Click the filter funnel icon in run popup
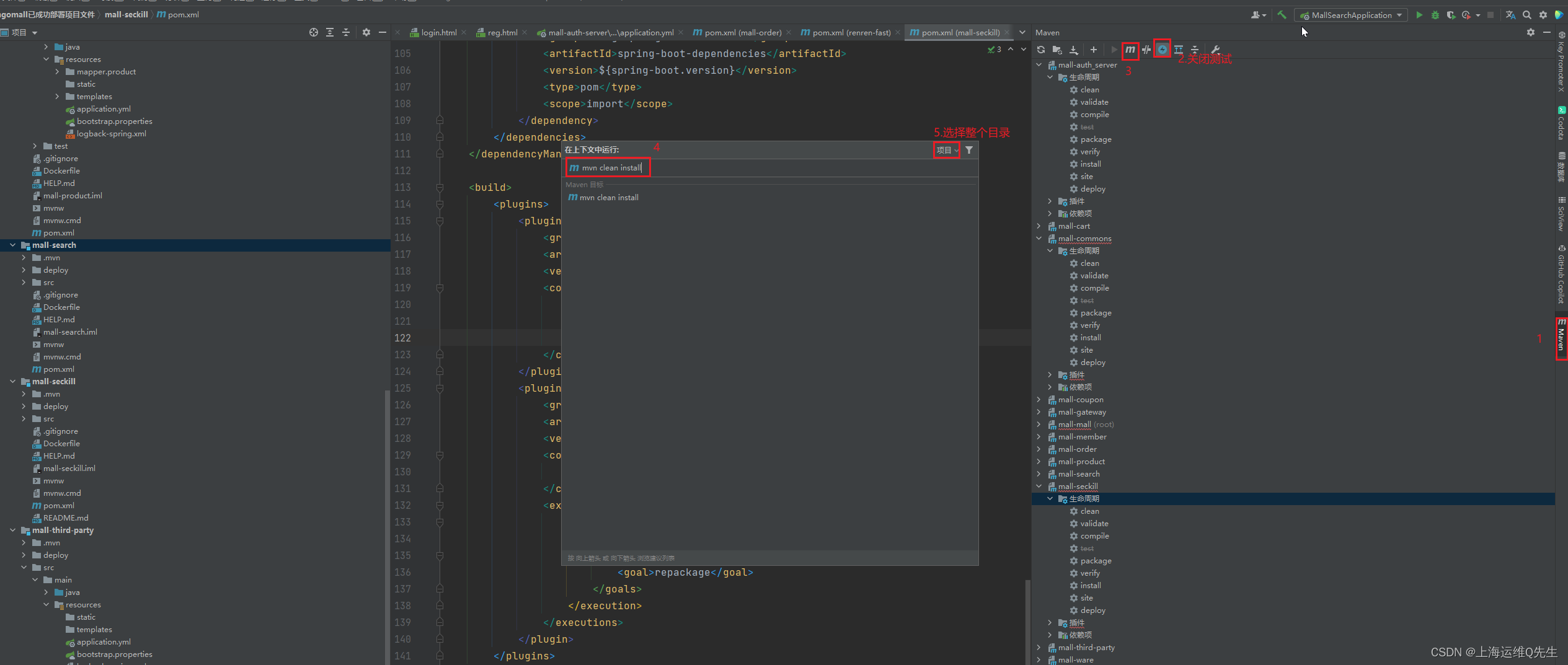This screenshot has height=665, width=1568. click(969, 150)
